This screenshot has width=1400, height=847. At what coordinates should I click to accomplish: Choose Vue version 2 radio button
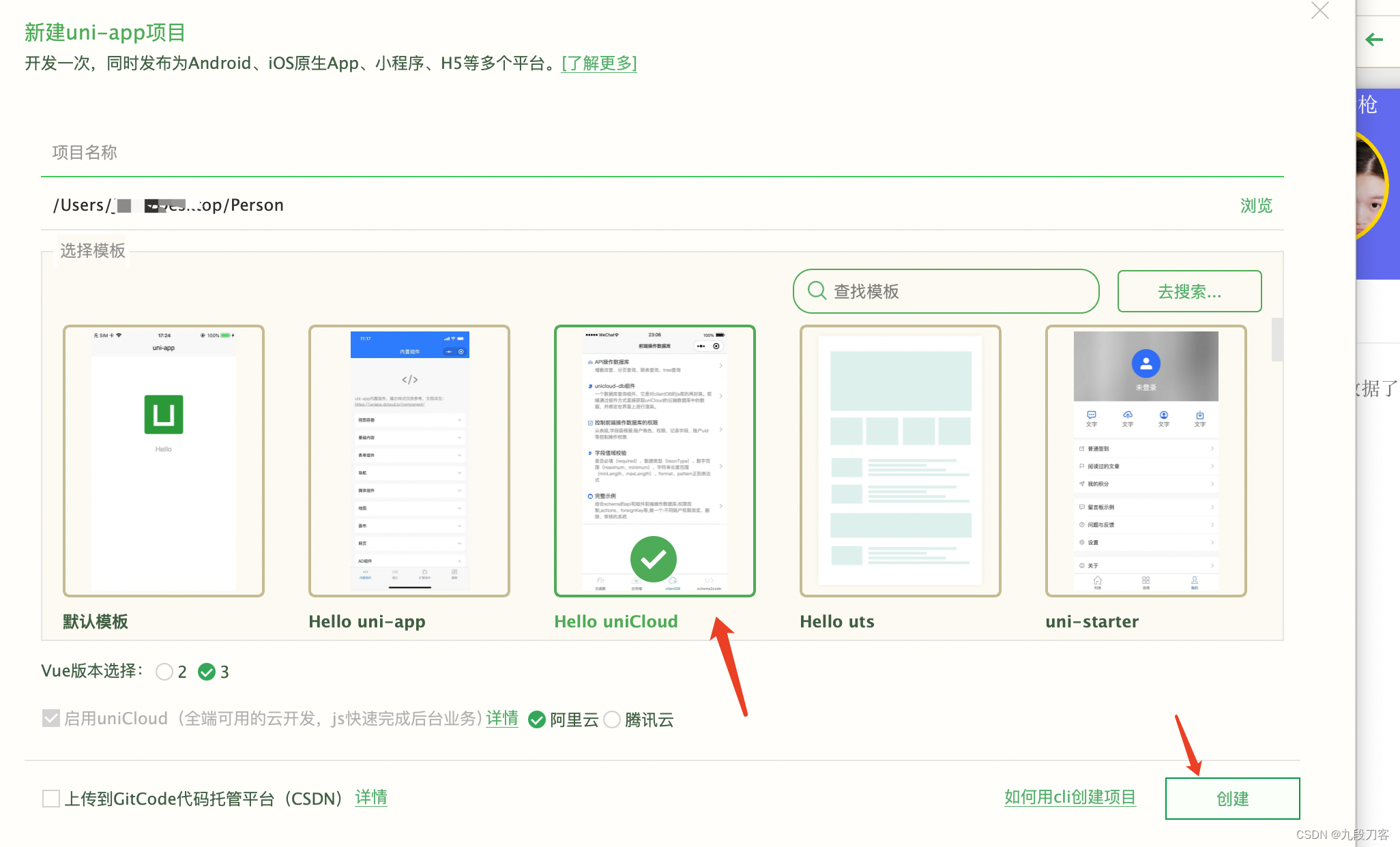[164, 672]
